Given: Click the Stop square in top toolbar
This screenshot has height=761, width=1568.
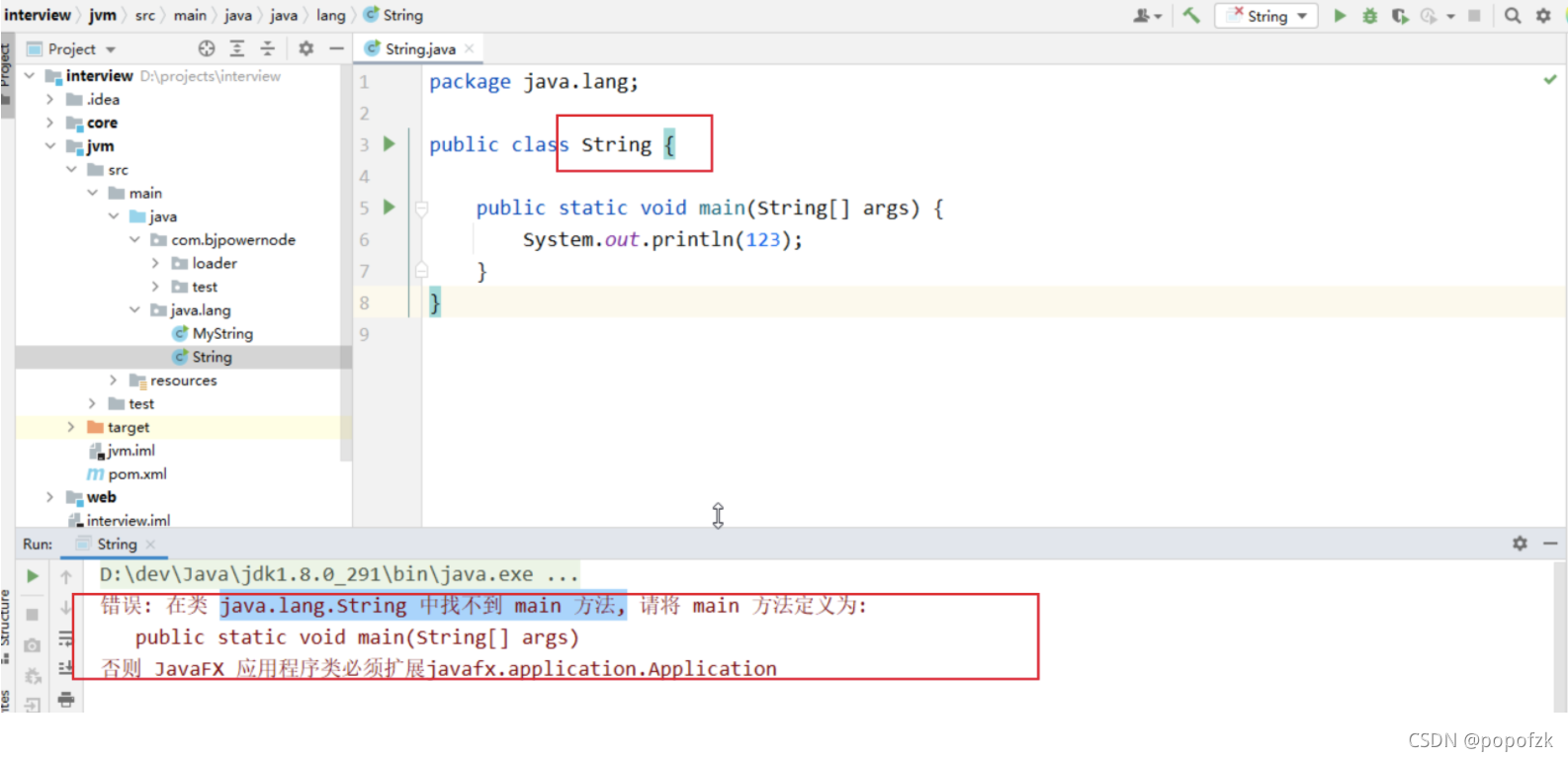Looking at the screenshot, I should (1474, 15).
